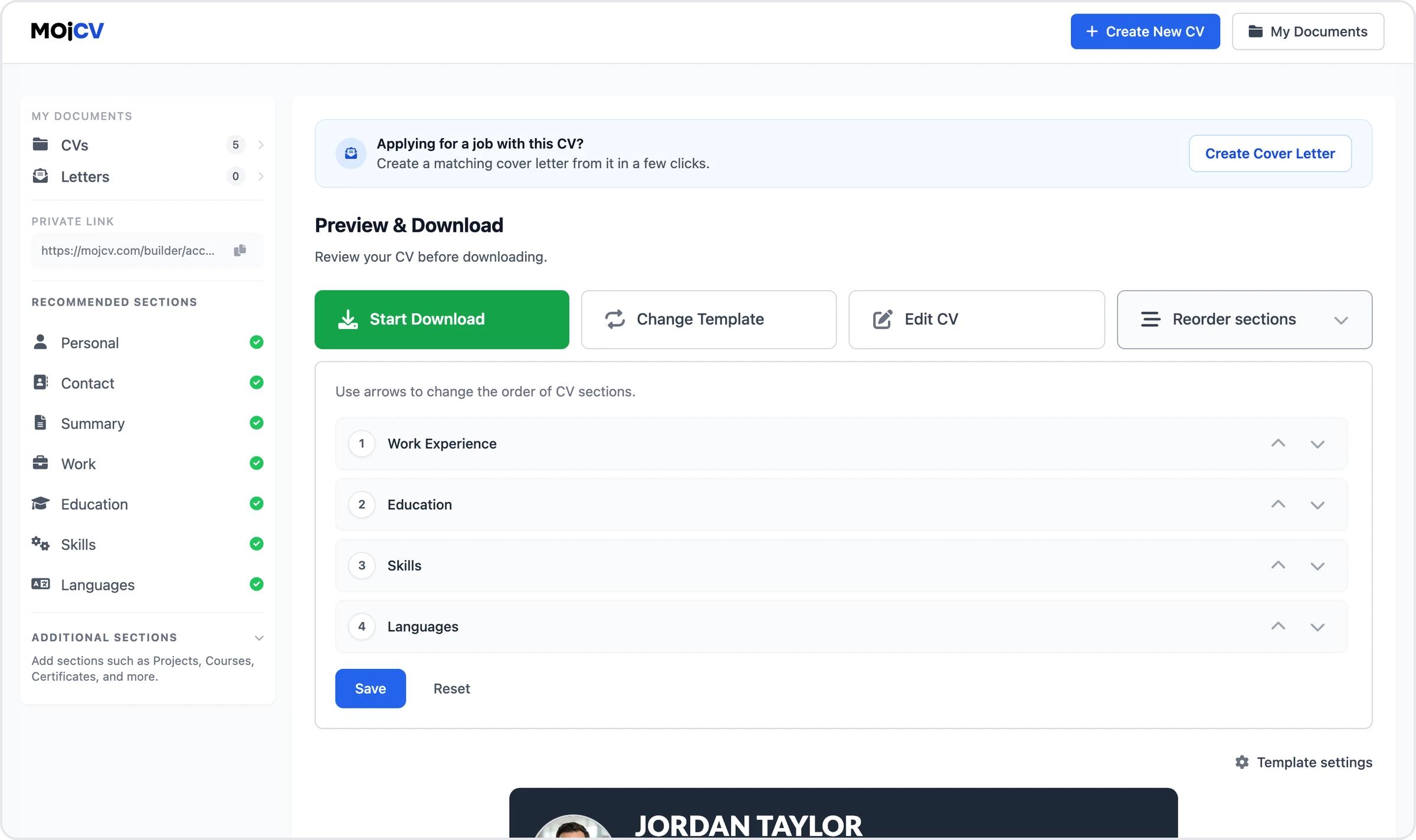1416x840 pixels.
Task: Copy the private link with copy icon
Action: coord(240,251)
